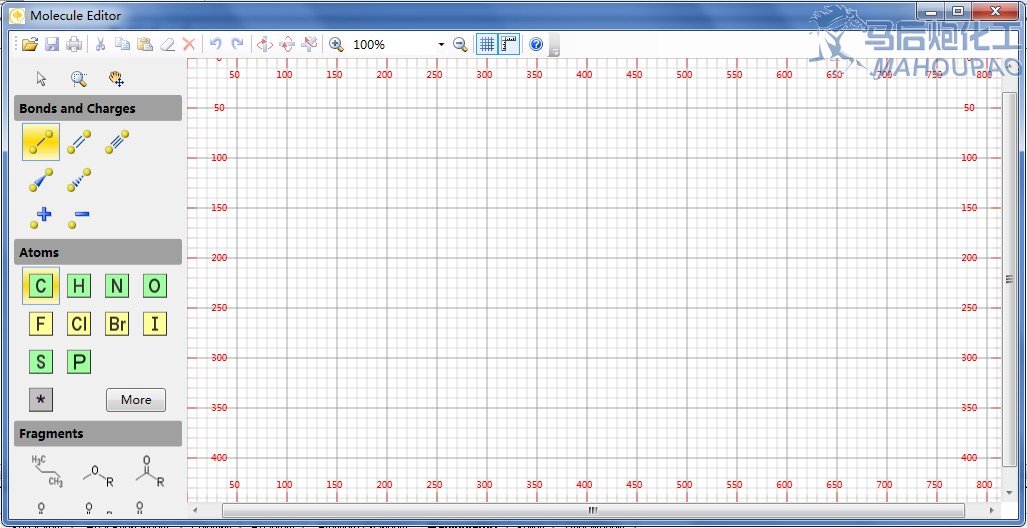Image resolution: width=1027 pixels, height=528 pixels.
Task: Select the wildcard star atom
Action: [41, 399]
